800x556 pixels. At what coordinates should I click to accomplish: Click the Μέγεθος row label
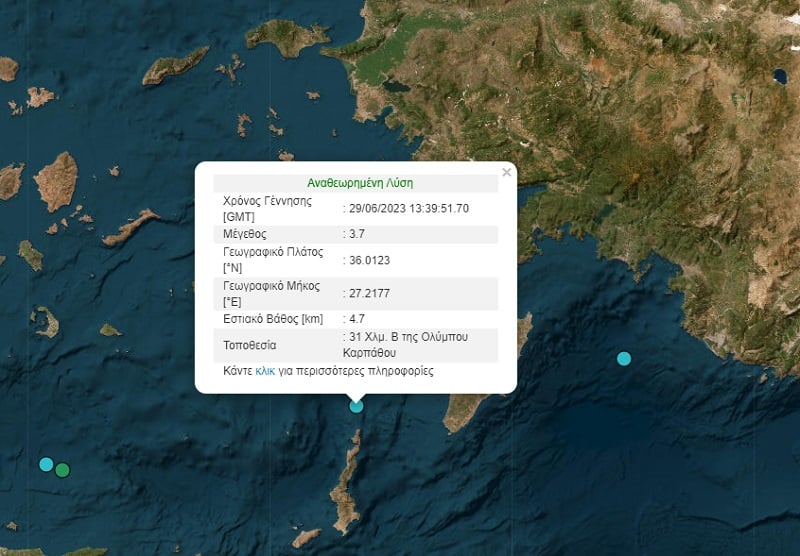(x=246, y=234)
